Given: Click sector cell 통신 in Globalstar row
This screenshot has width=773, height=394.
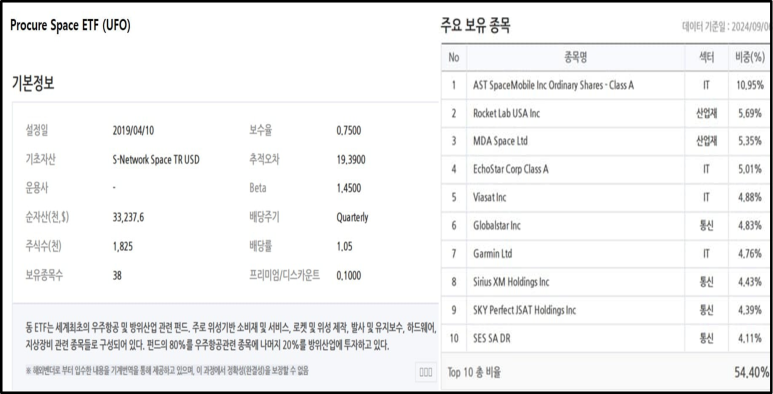Looking at the screenshot, I should point(706,226).
